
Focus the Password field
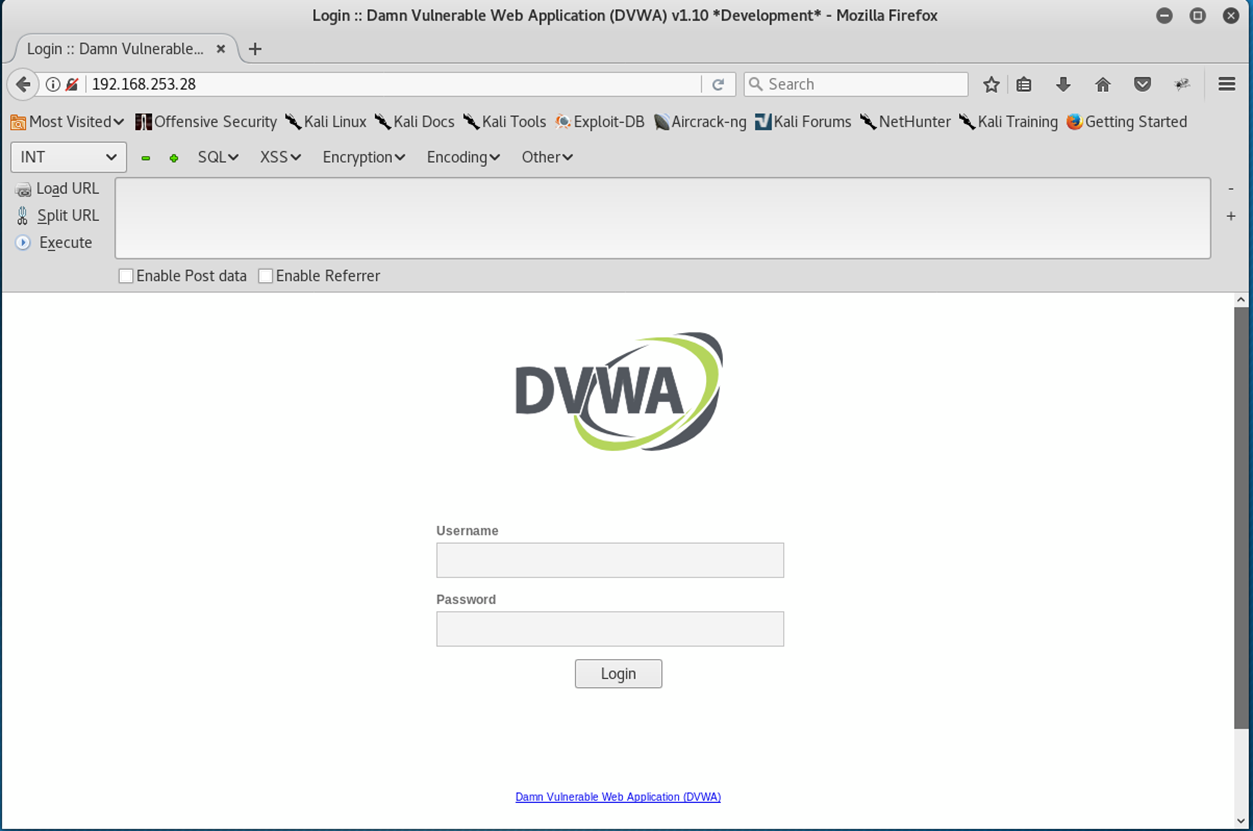click(x=610, y=629)
